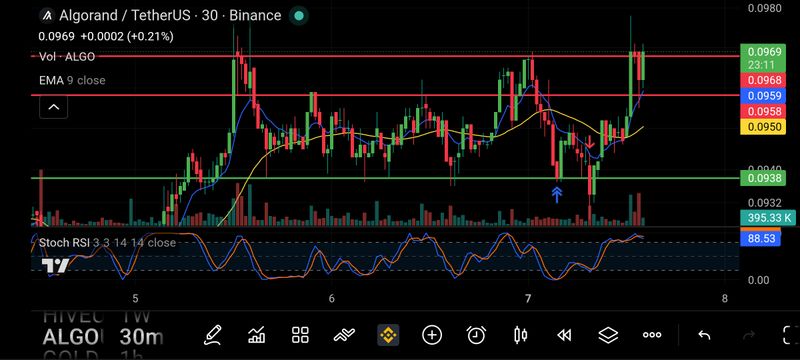This screenshot has width=800, height=360.
Task: Click the green market status dot
Action: pyautogui.click(x=299, y=16)
